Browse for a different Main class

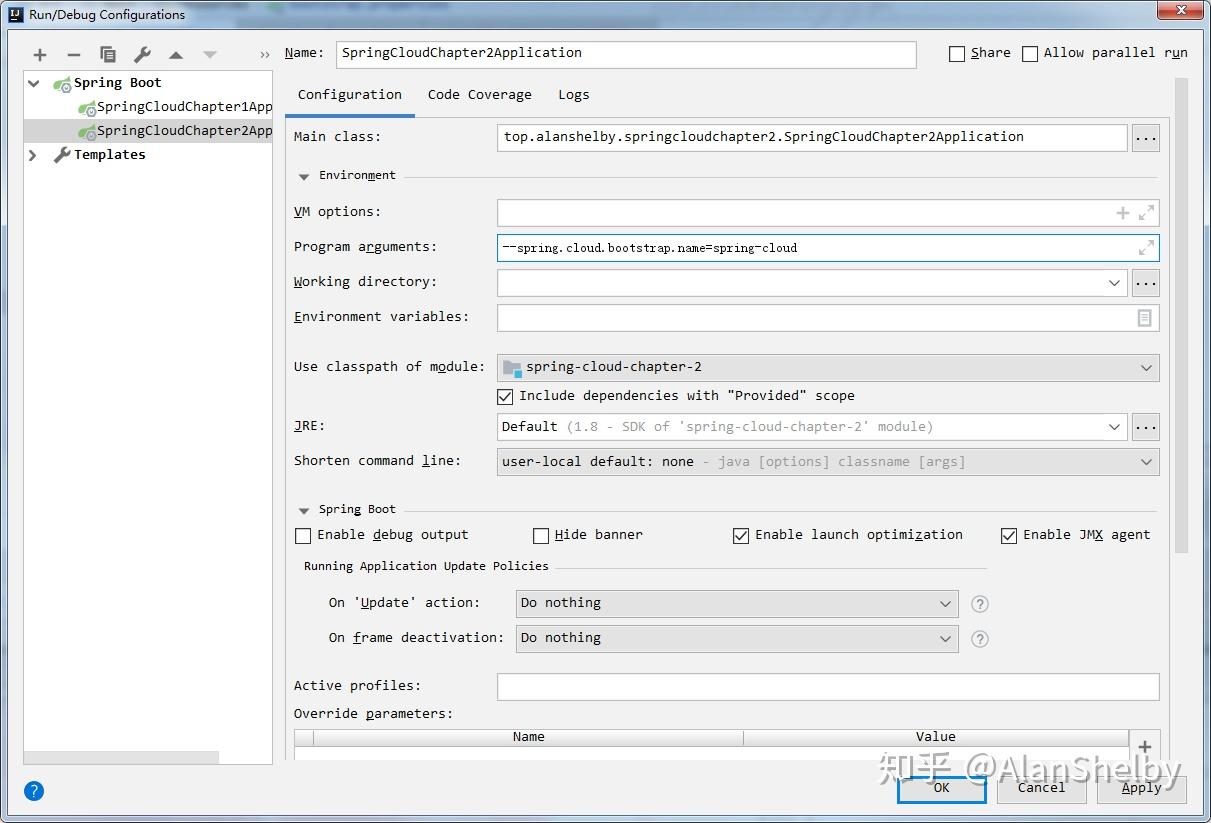click(1145, 137)
